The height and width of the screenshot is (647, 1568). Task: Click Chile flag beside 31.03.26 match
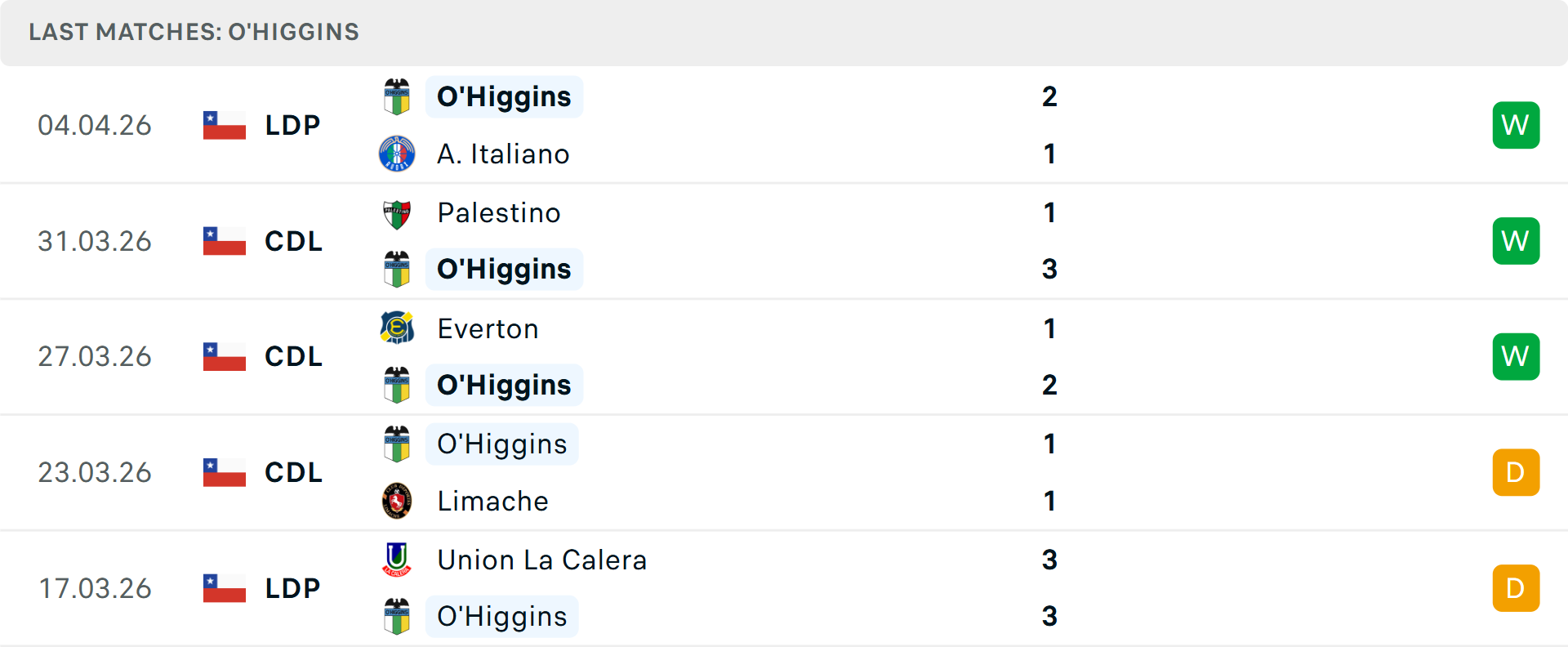point(225,241)
